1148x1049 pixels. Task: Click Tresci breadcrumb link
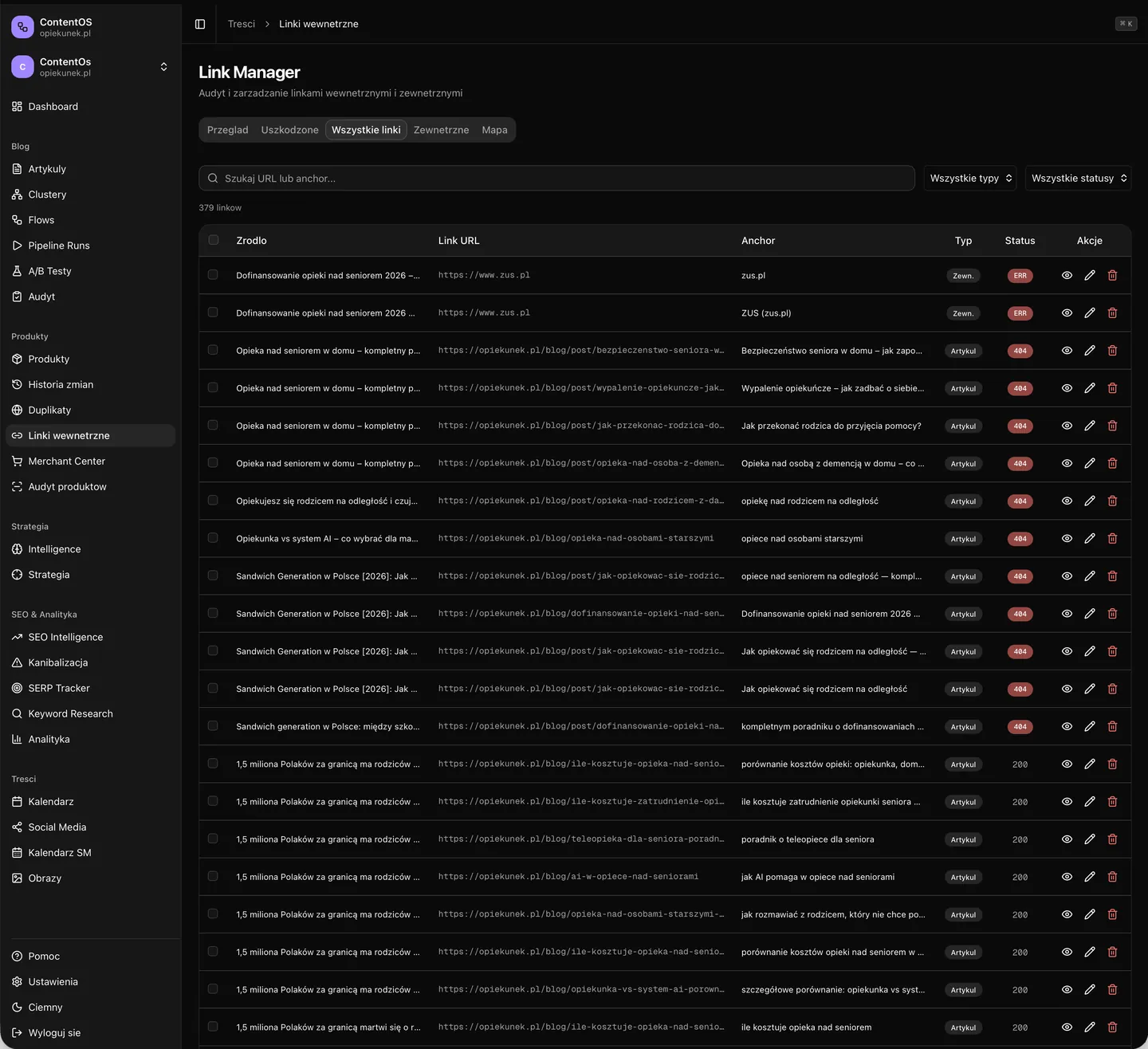coord(242,24)
